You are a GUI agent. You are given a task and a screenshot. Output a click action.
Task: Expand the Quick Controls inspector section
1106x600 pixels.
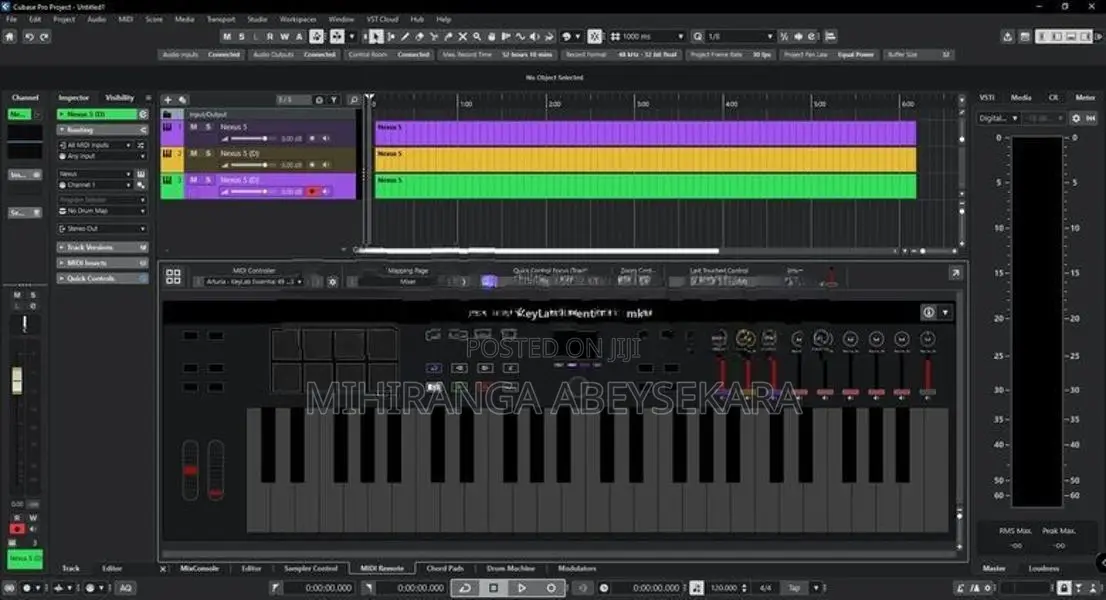[x=102, y=278]
